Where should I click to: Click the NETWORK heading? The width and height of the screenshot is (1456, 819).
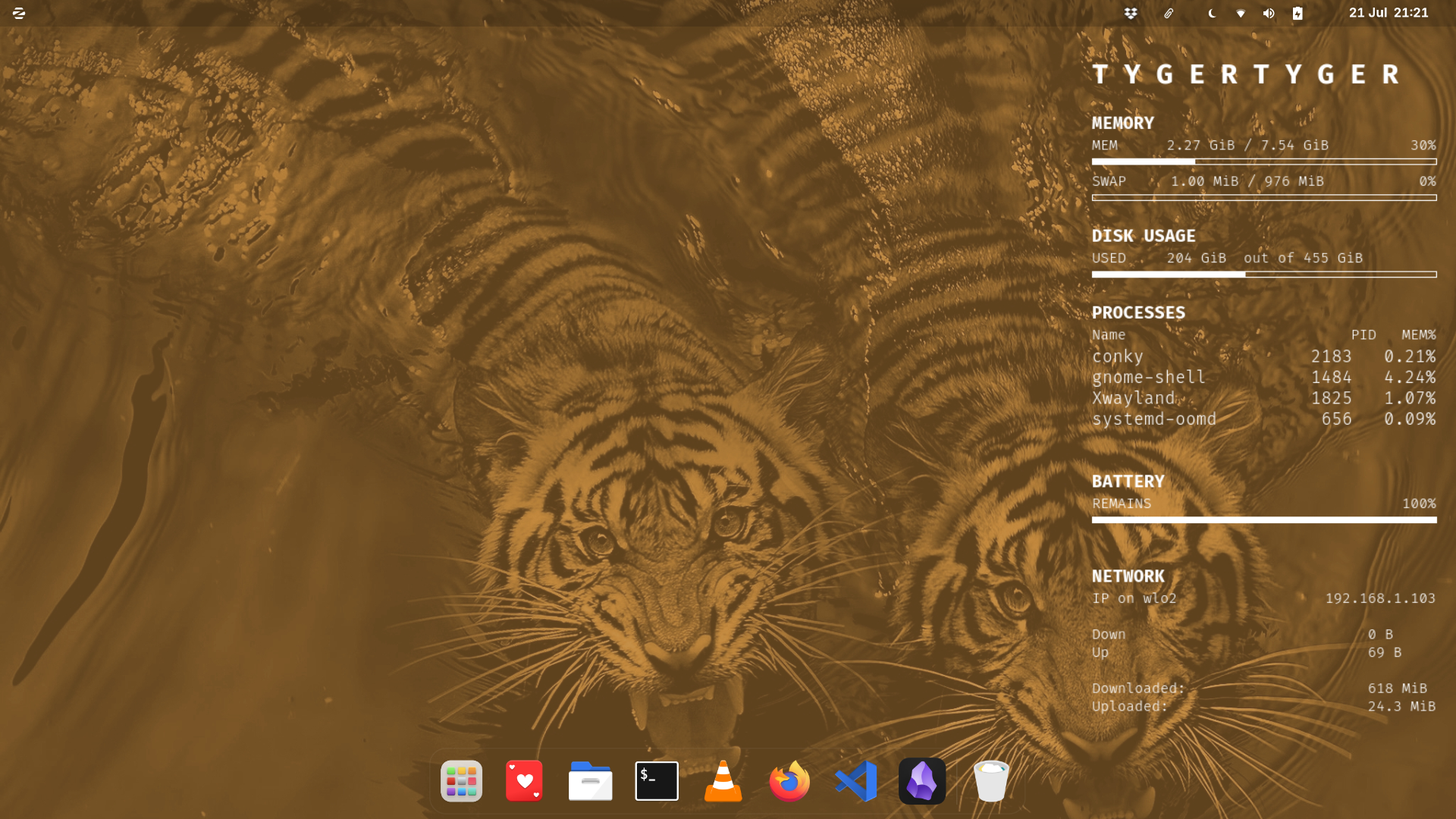coord(1128,576)
